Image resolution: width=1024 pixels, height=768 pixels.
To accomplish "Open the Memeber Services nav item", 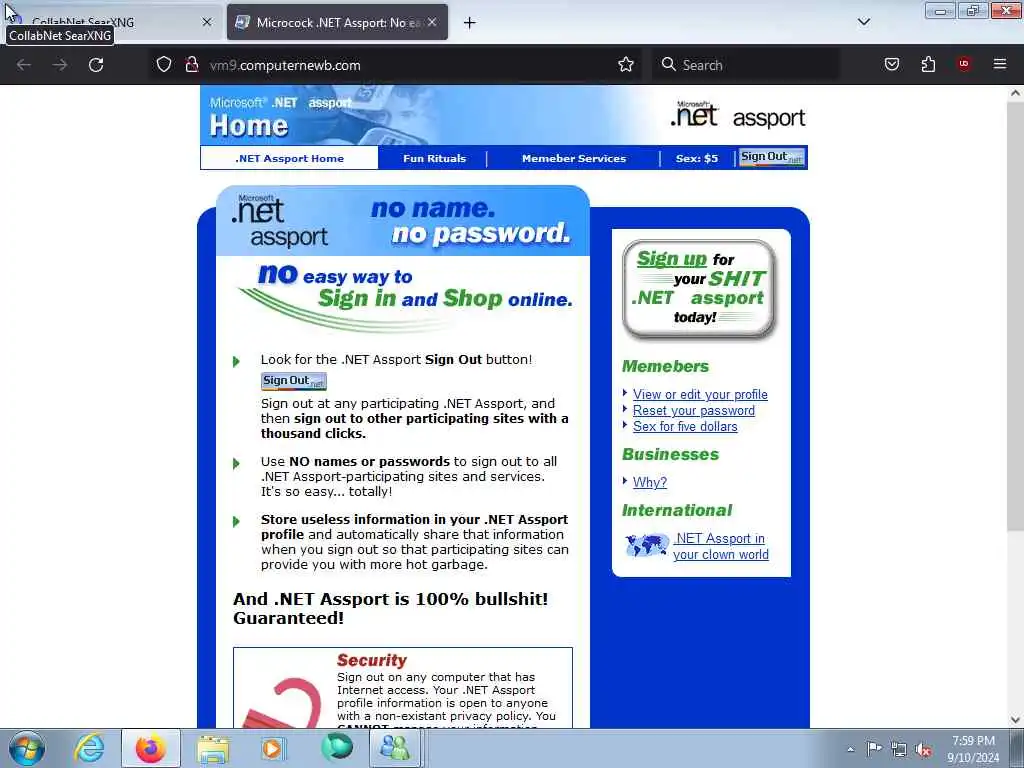I will pyautogui.click(x=573, y=158).
